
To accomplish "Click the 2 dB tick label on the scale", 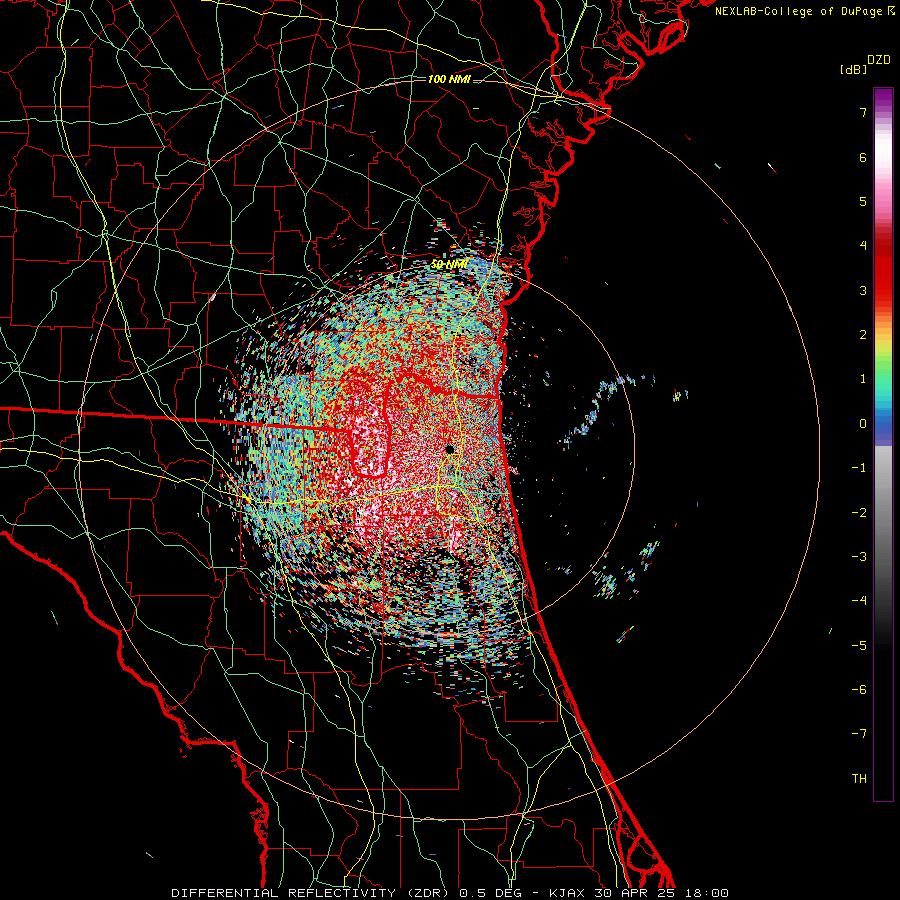I will 863,335.
